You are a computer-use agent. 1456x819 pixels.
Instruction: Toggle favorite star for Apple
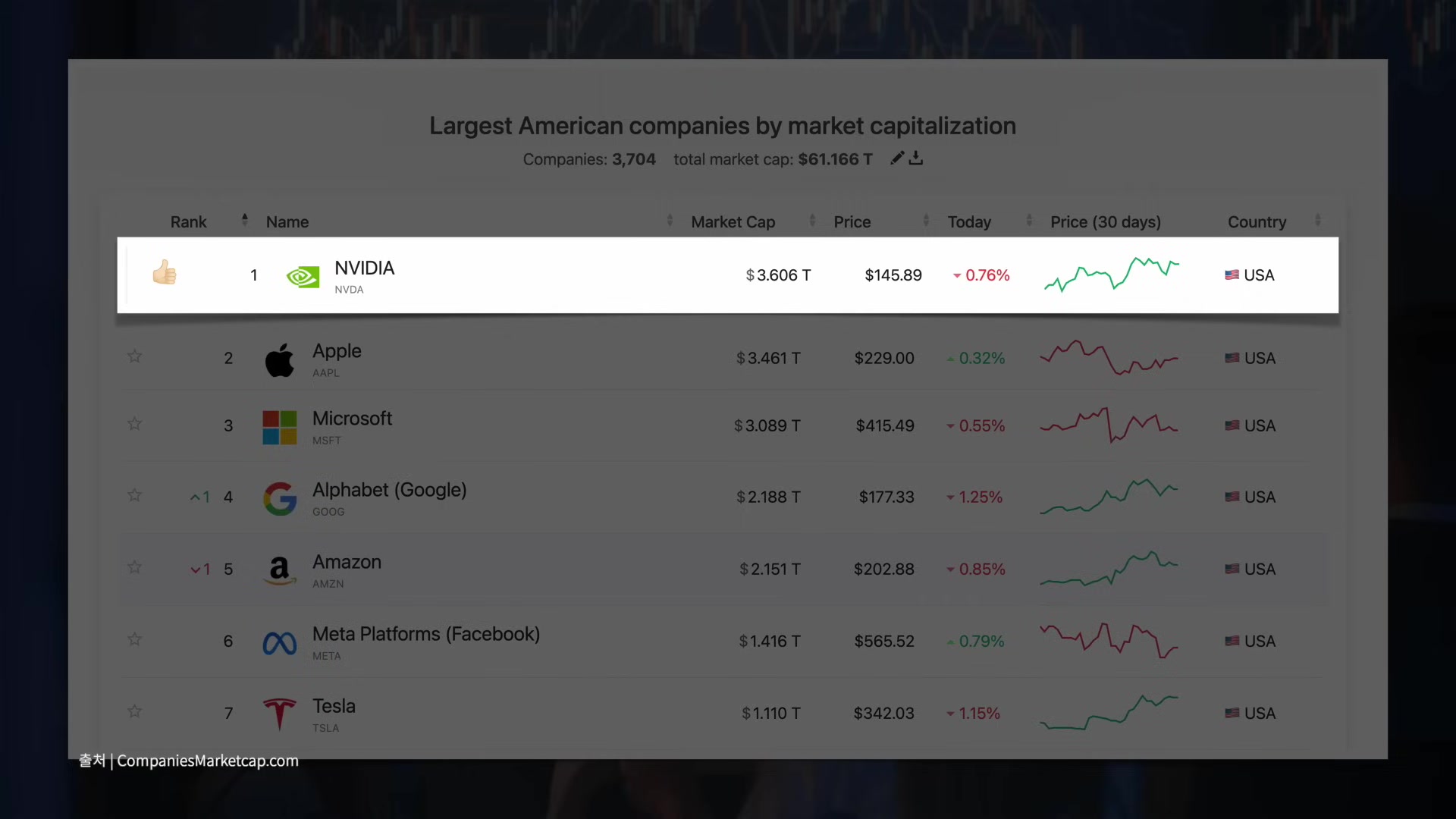coord(134,356)
